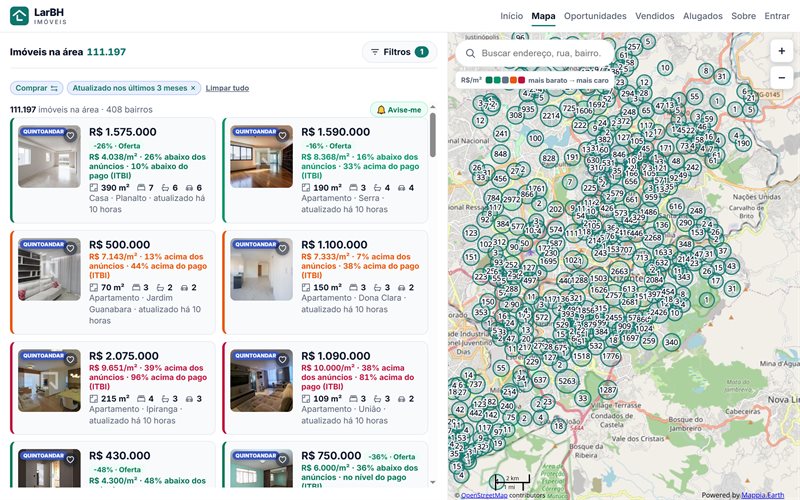The height and width of the screenshot is (500, 800).
Task: Open the 1776 cluster marker
Action: click(611, 356)
